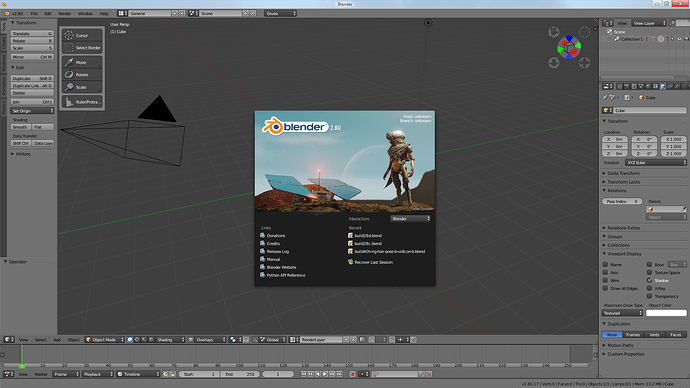Image resolution: width=690 pixels, height=388 pixels.
Task: Open the Edit menu
Action: (48, 14)
